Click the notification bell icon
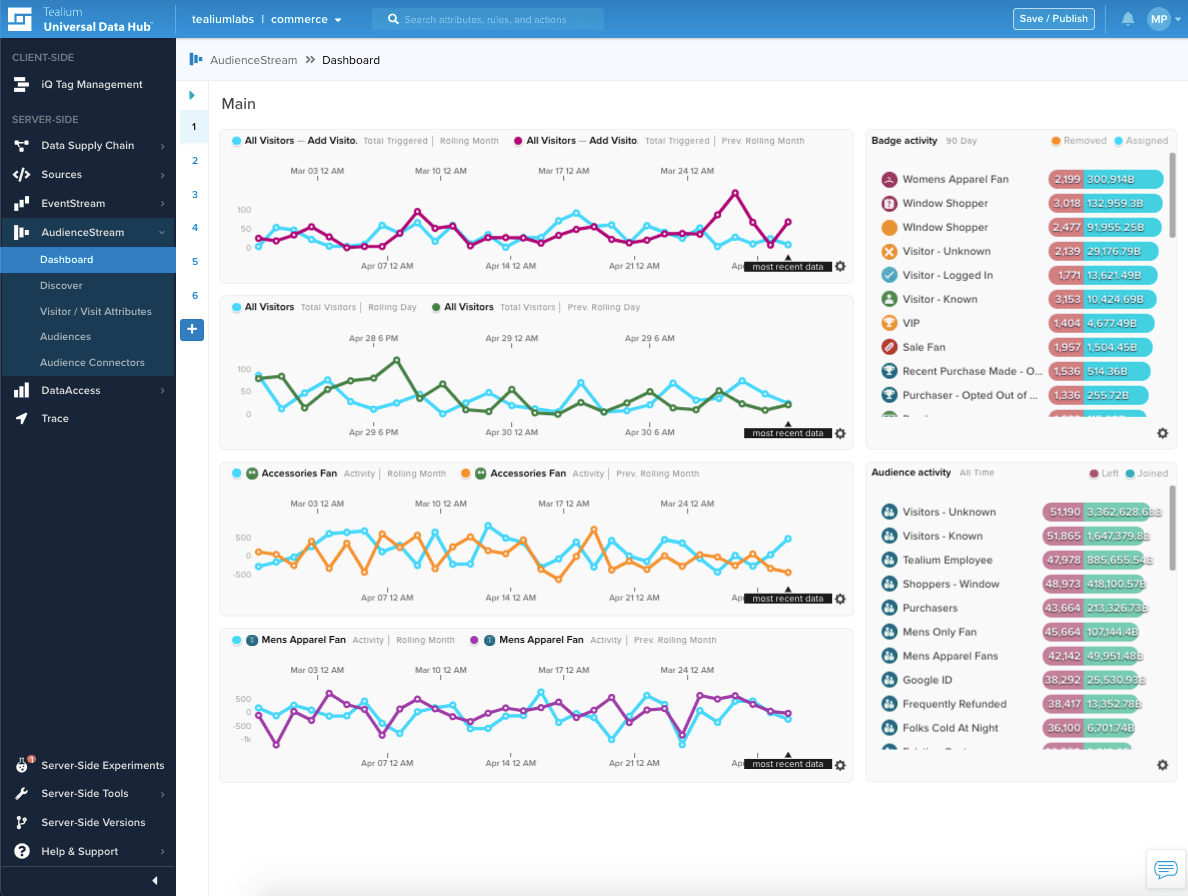The image size is (1188, 896). click(1130, 18)
